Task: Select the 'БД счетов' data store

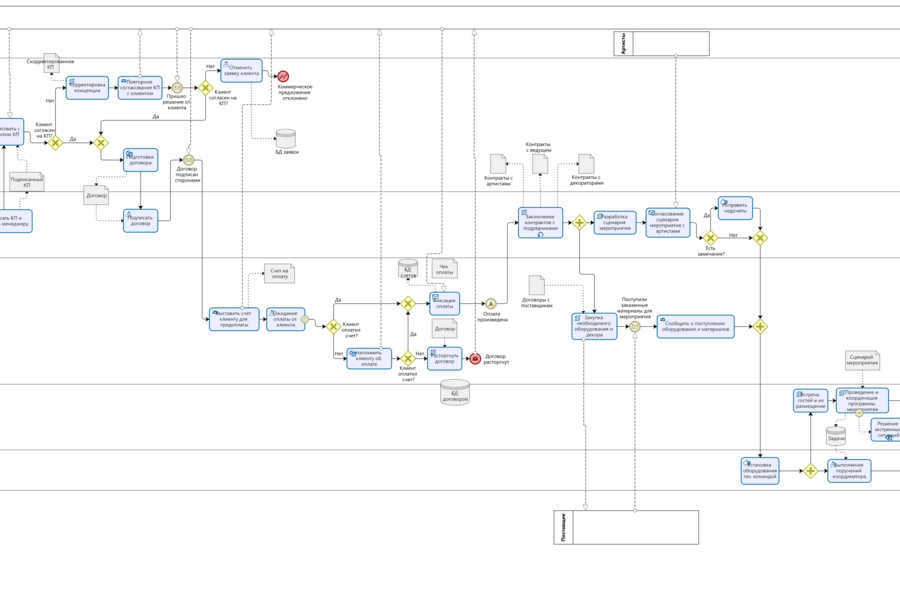Action: click(x=408, y=268)
